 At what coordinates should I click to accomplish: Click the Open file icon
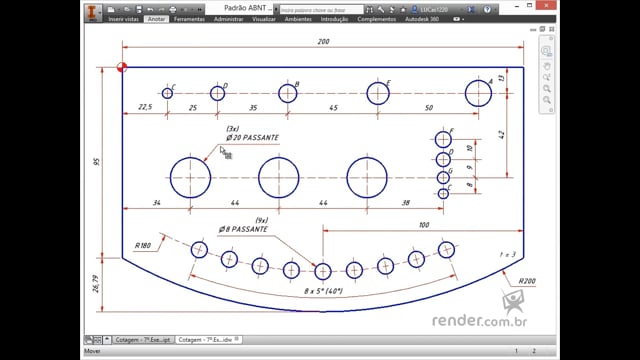[x=127, y=9]
